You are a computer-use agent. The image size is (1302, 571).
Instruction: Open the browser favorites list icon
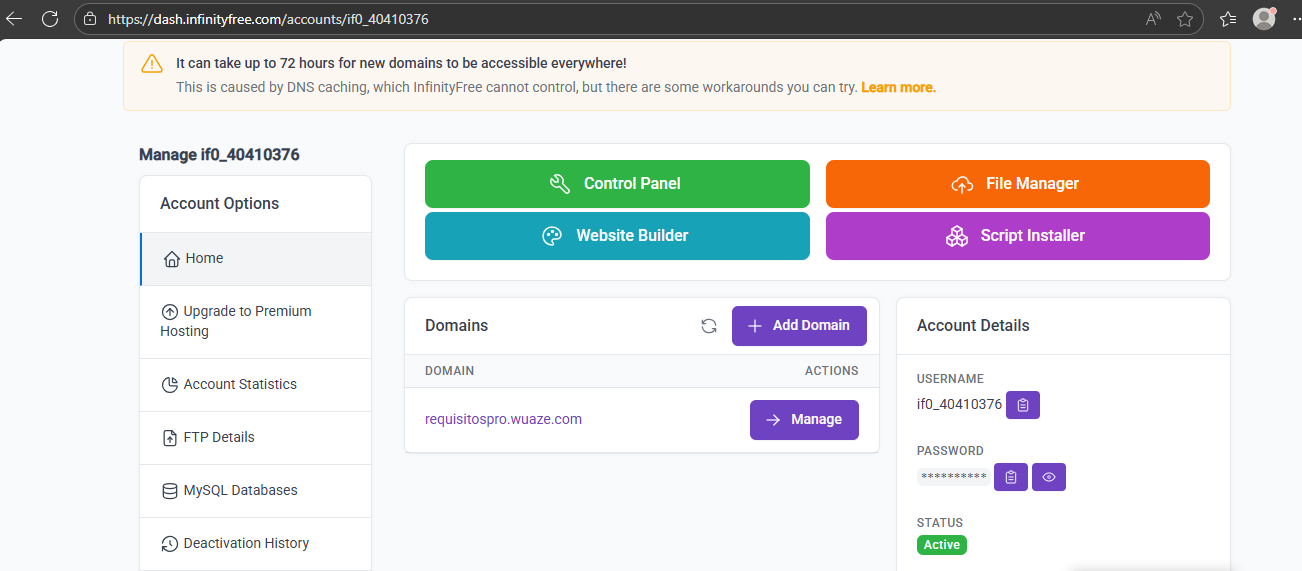[1228, 19]
